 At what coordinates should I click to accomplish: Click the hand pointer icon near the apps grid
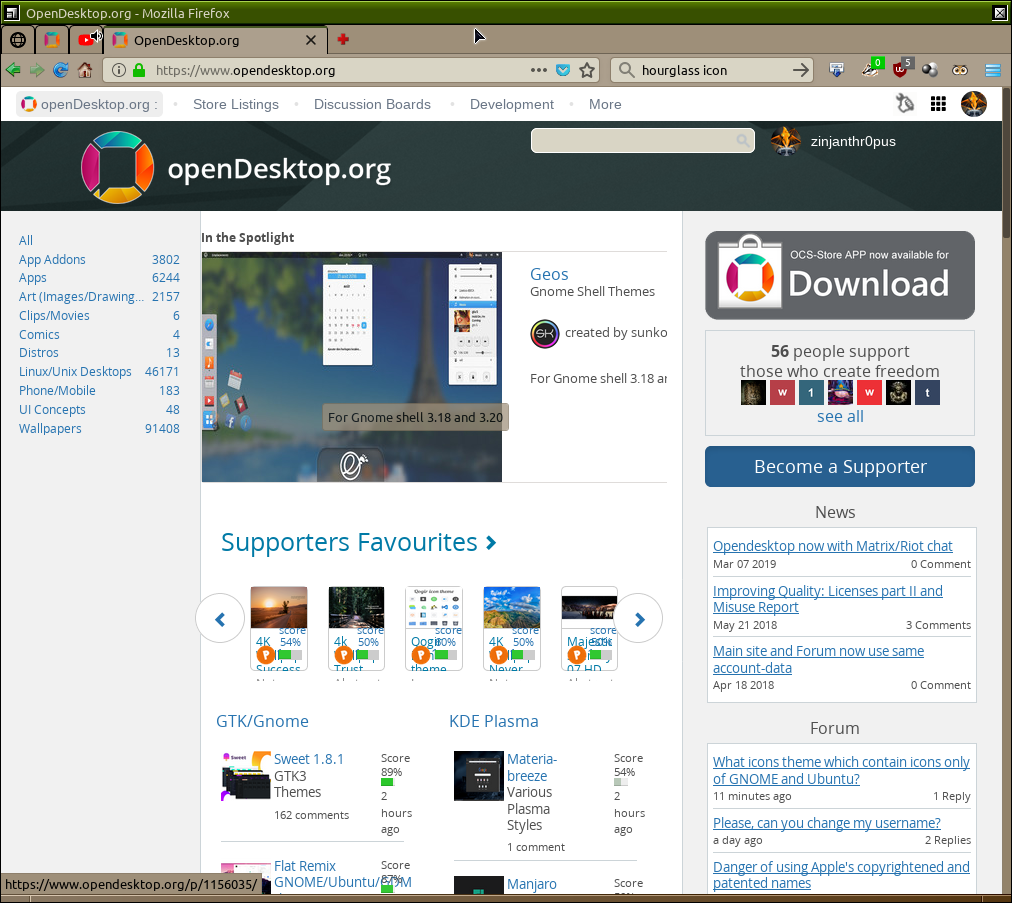pyautogui.click(x=905, y=103)
